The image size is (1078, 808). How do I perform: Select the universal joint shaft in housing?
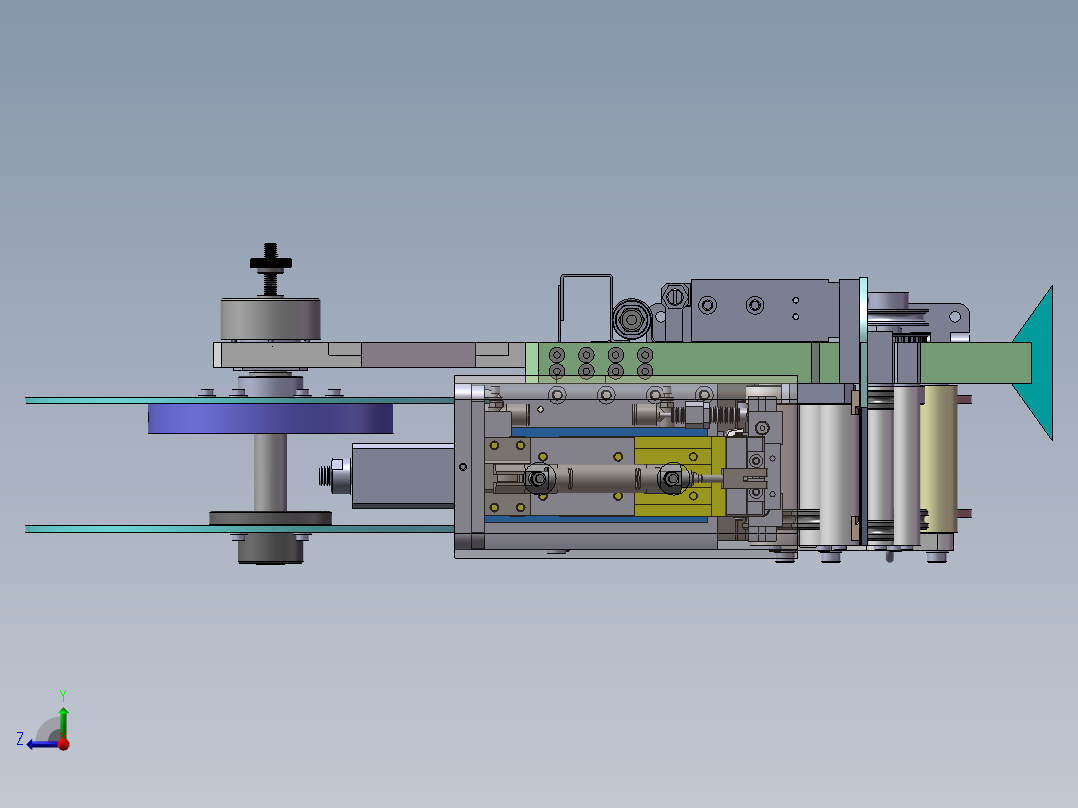pyautogui.click(x=605, y=478)
